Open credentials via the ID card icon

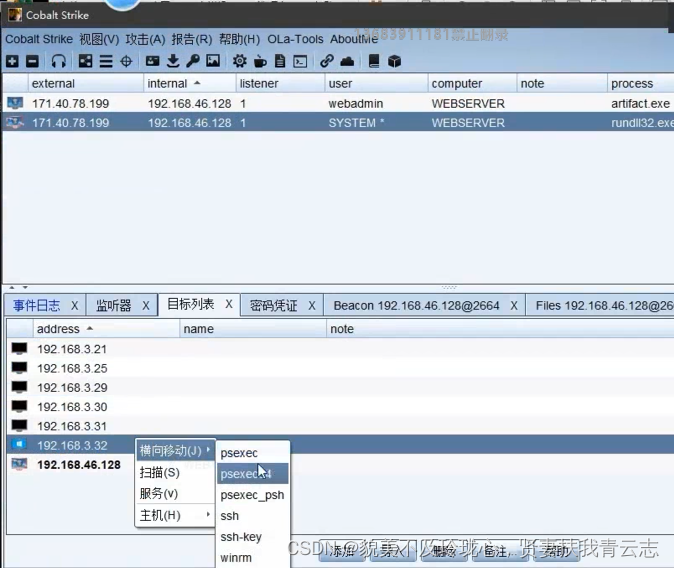pos(152,61)
